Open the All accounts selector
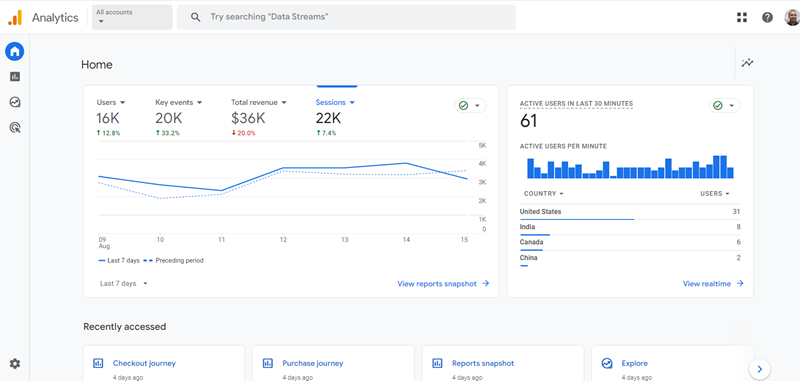Screen dimensions: 800x381 coord(132,17)
